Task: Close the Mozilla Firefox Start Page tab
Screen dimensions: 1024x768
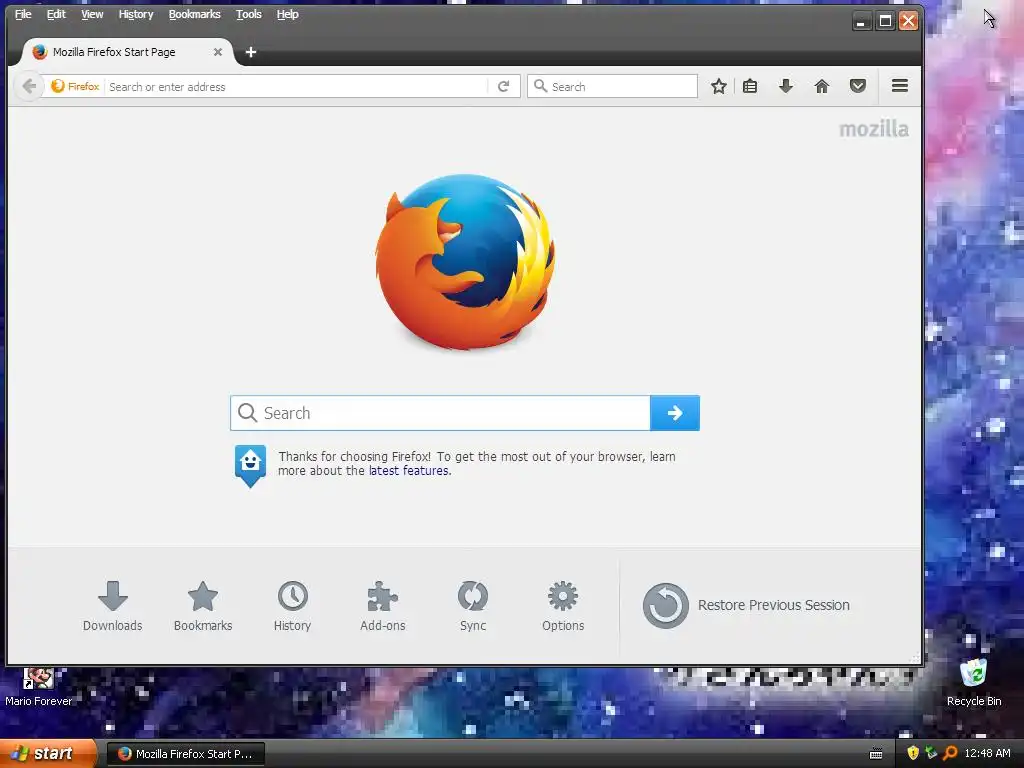Action: 217,52
